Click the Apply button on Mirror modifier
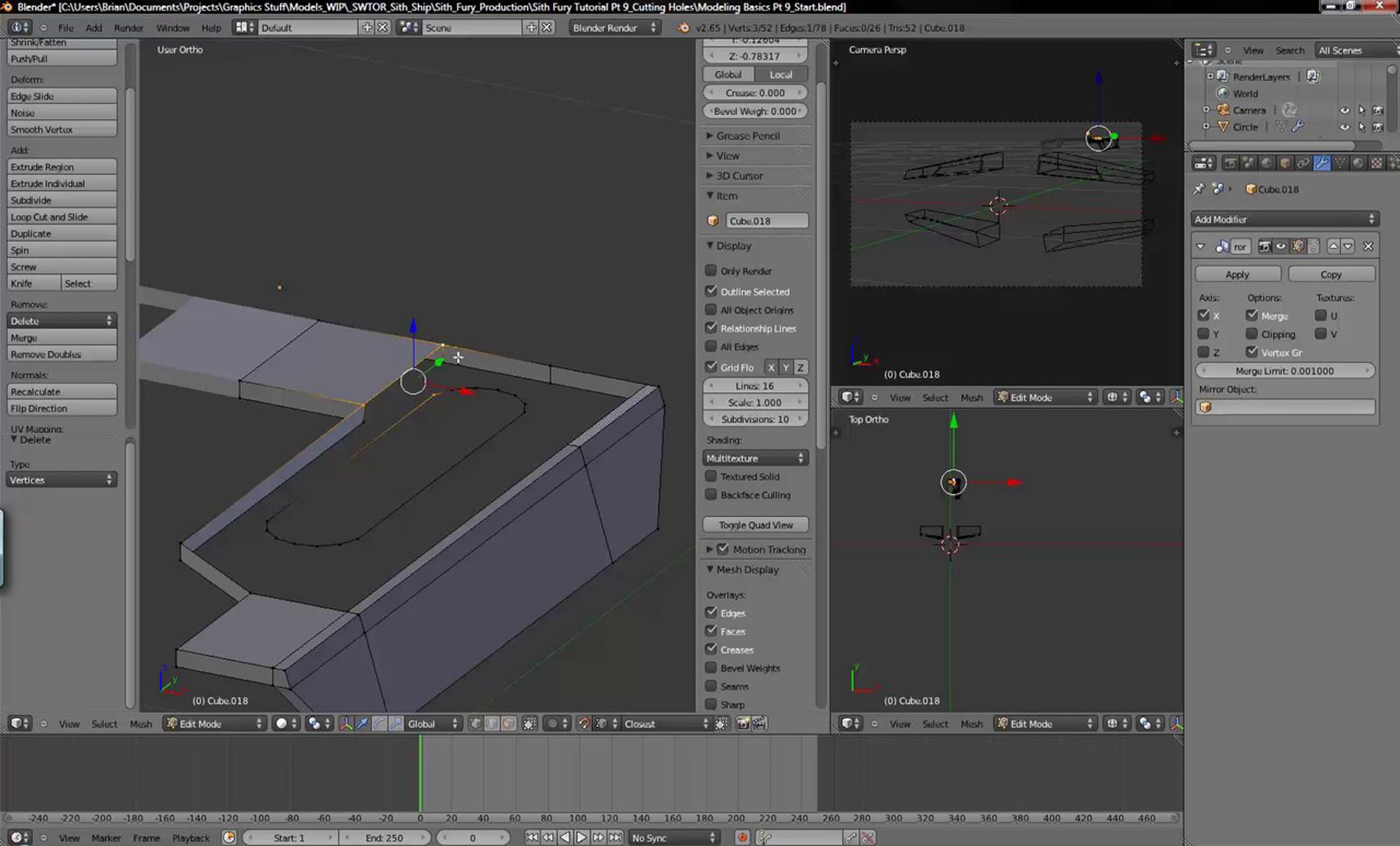Viewport: 1400px width, 846px height. (1237, 274)
